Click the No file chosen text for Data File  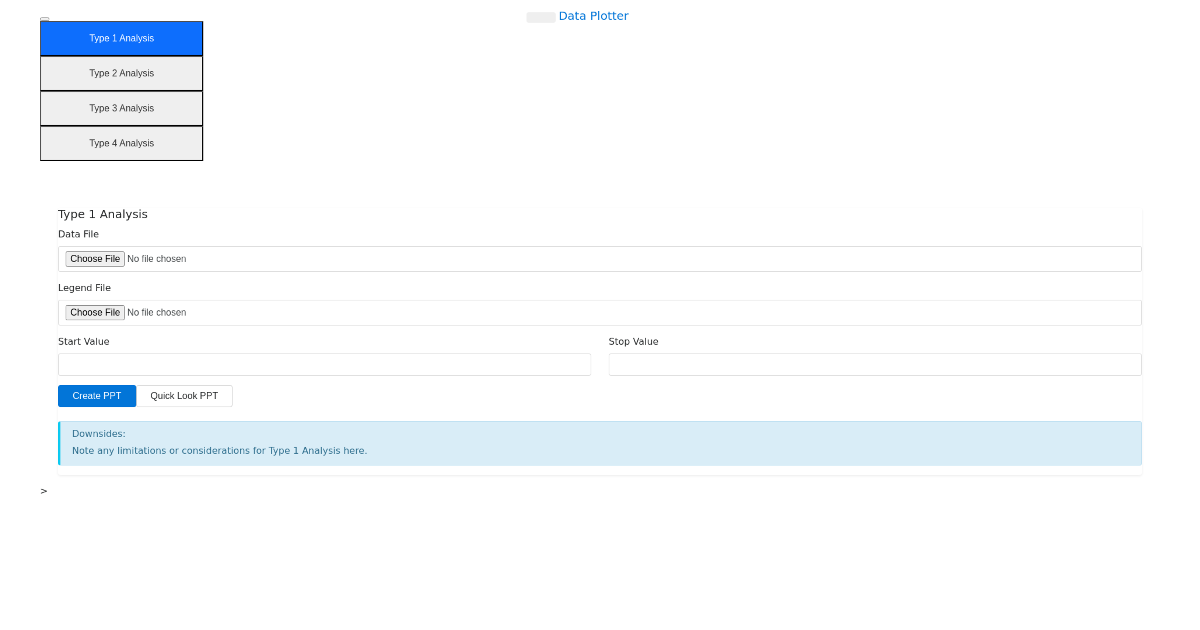point(157,258)
